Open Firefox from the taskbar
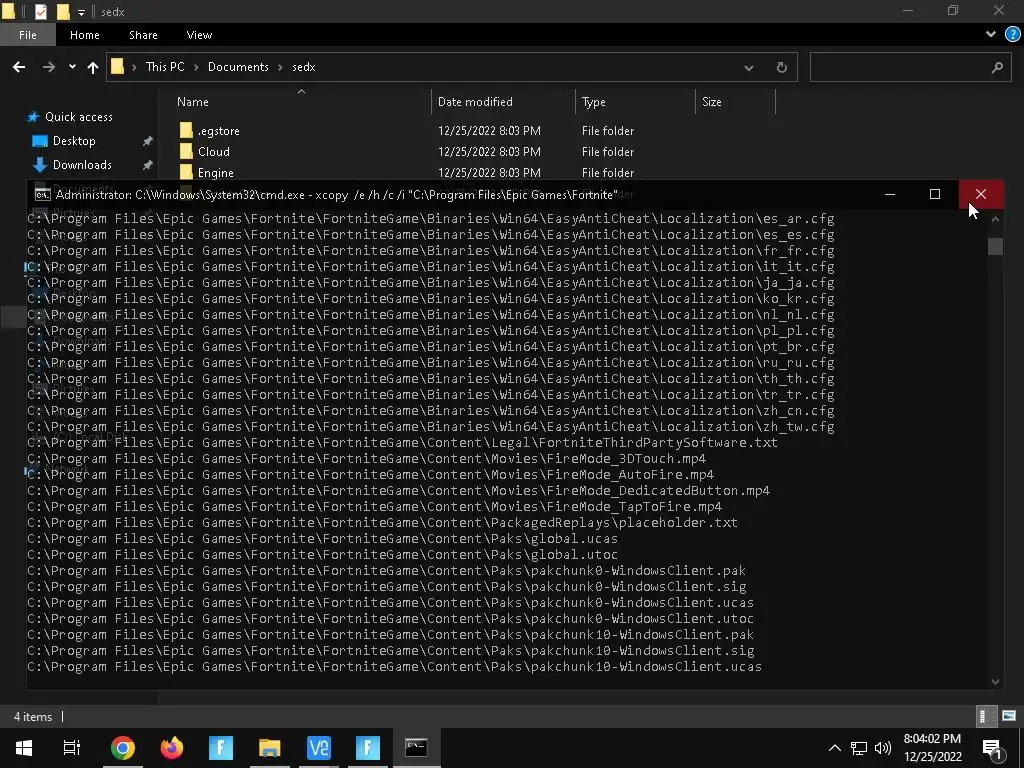1024x768 pixels. click(x=172, y=748)
